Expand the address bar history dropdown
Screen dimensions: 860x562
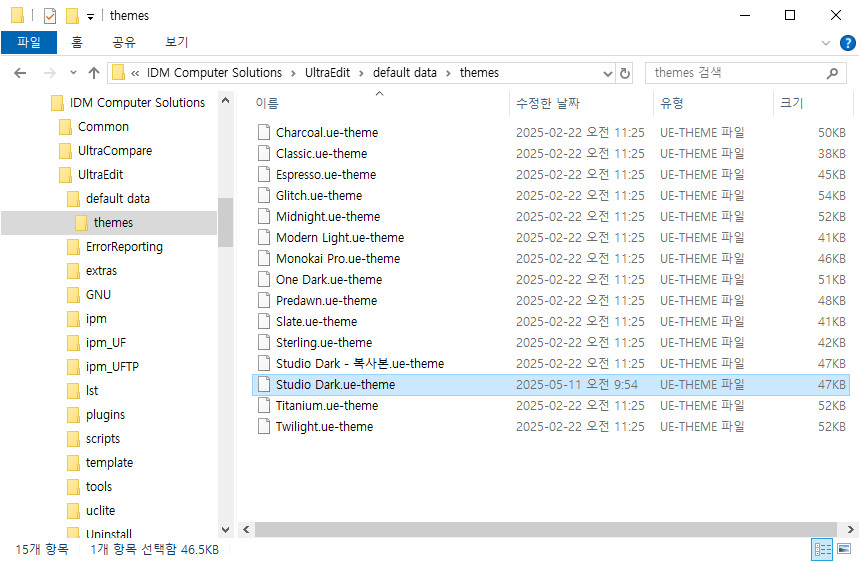[608, 73]
